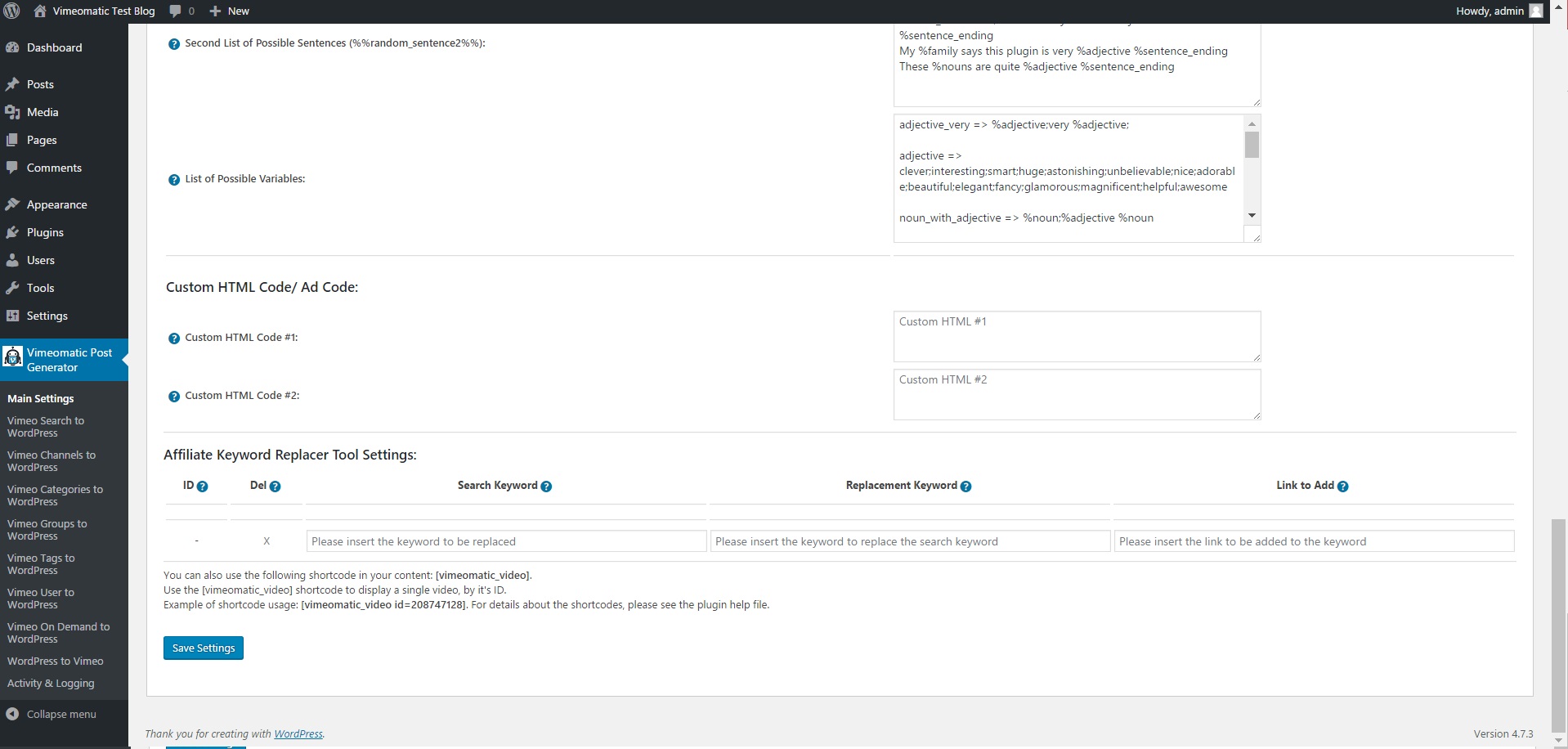Follow the WordPress footer link

point(298,733)
